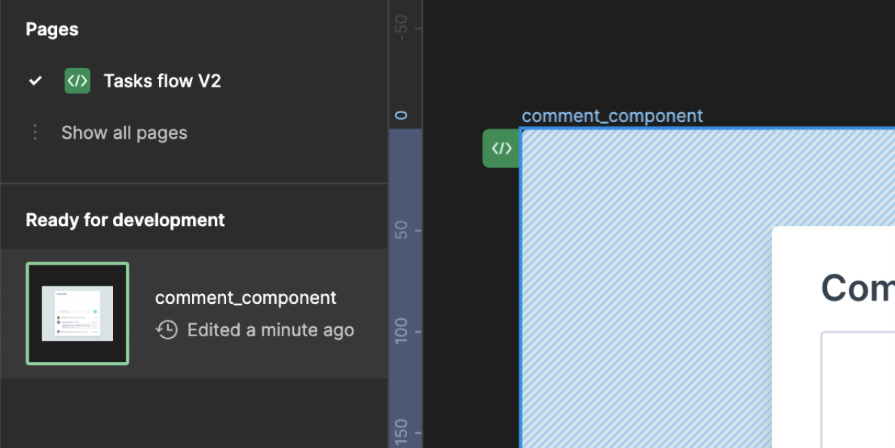Image resolution: width=895 pixels, height=448 pixels.
Task: Click the blue striped frame padding area
Action: (x=640, y=300)
